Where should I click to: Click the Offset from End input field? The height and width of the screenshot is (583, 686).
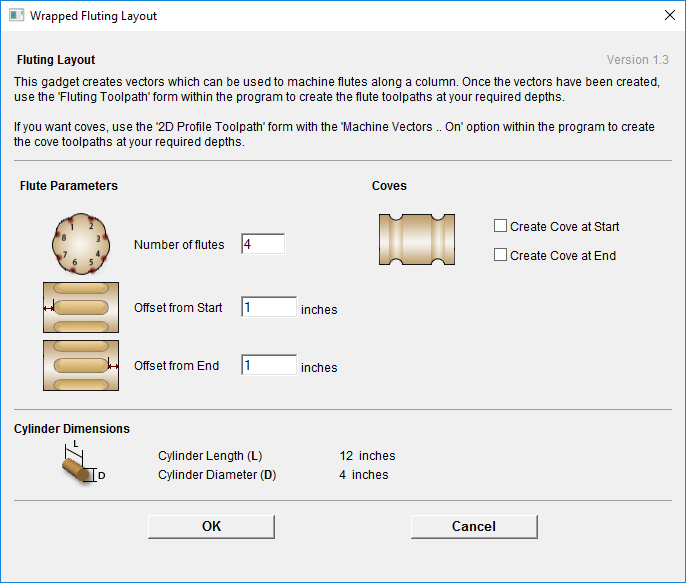pos(269,365)
